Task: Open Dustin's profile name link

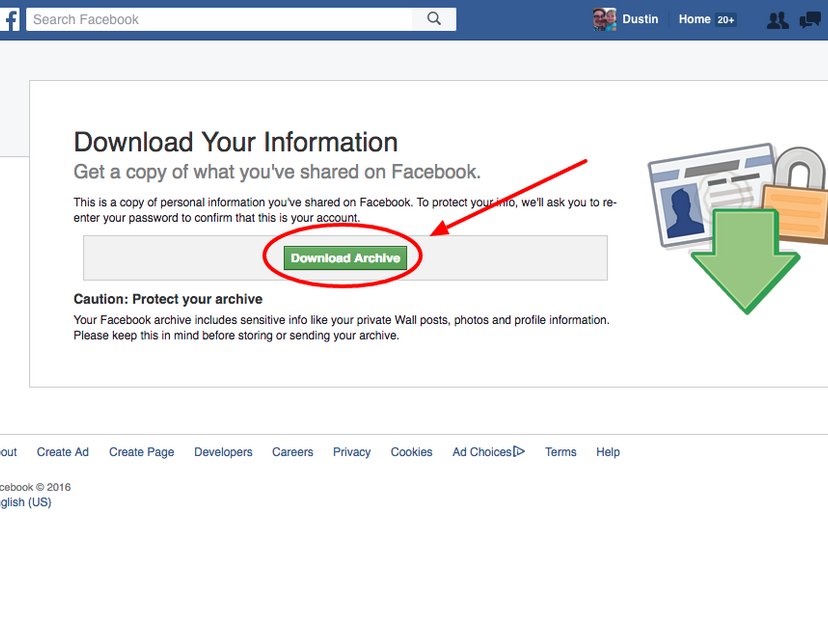Action: (x=640, y=19)
